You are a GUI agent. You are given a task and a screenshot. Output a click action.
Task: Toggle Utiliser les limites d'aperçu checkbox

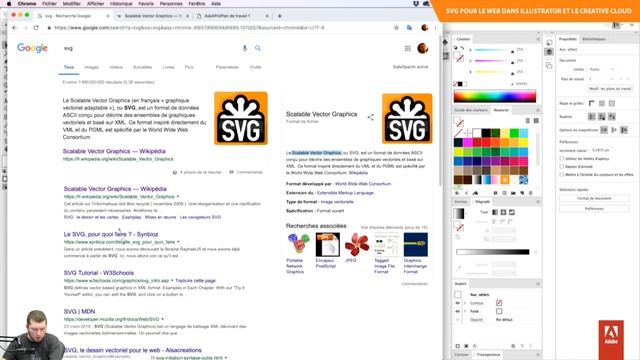562,158
